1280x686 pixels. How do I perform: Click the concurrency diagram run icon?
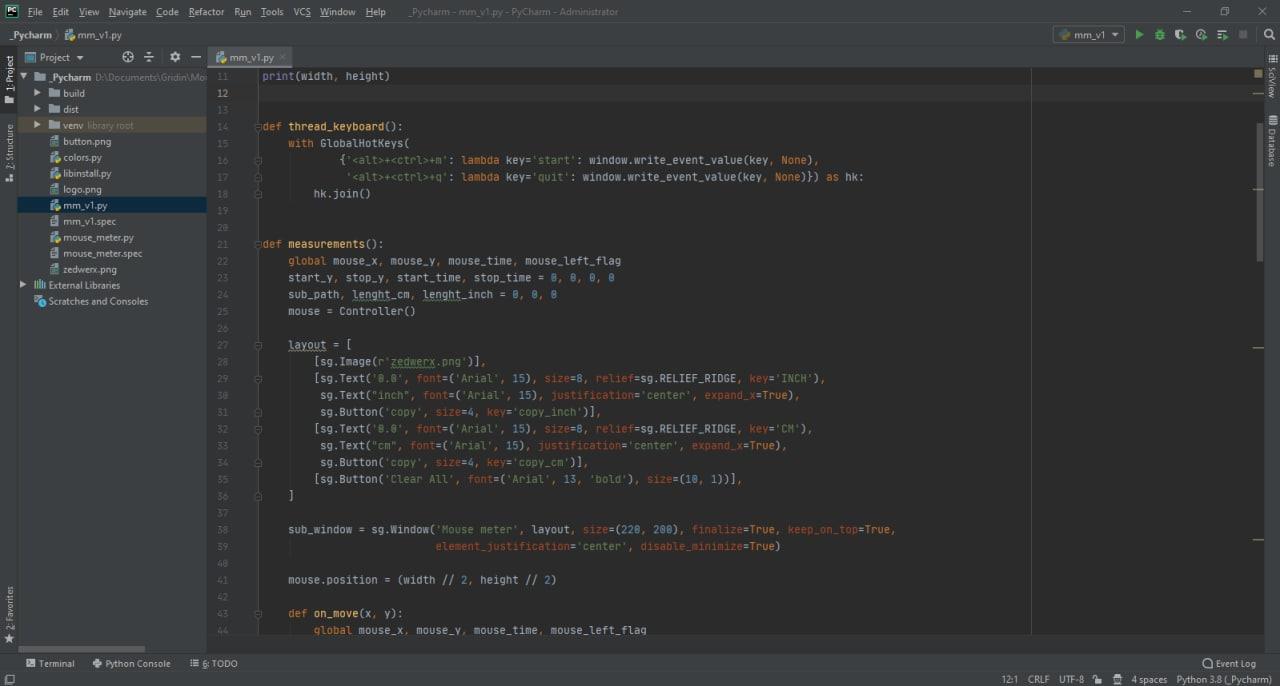coord(1223,35)
